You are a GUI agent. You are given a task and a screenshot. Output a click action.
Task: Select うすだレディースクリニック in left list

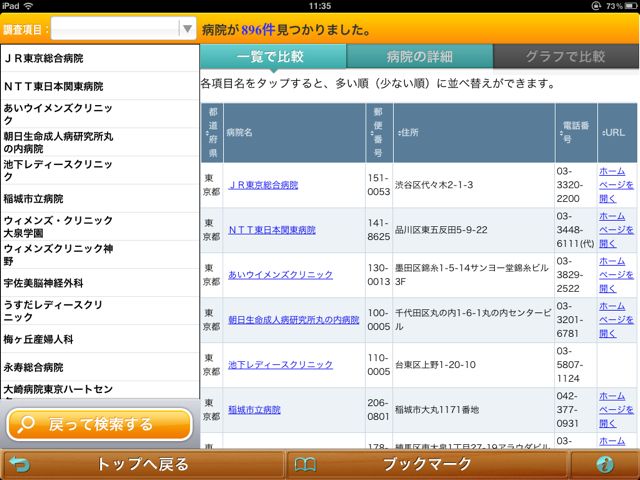tap(100, 311)
